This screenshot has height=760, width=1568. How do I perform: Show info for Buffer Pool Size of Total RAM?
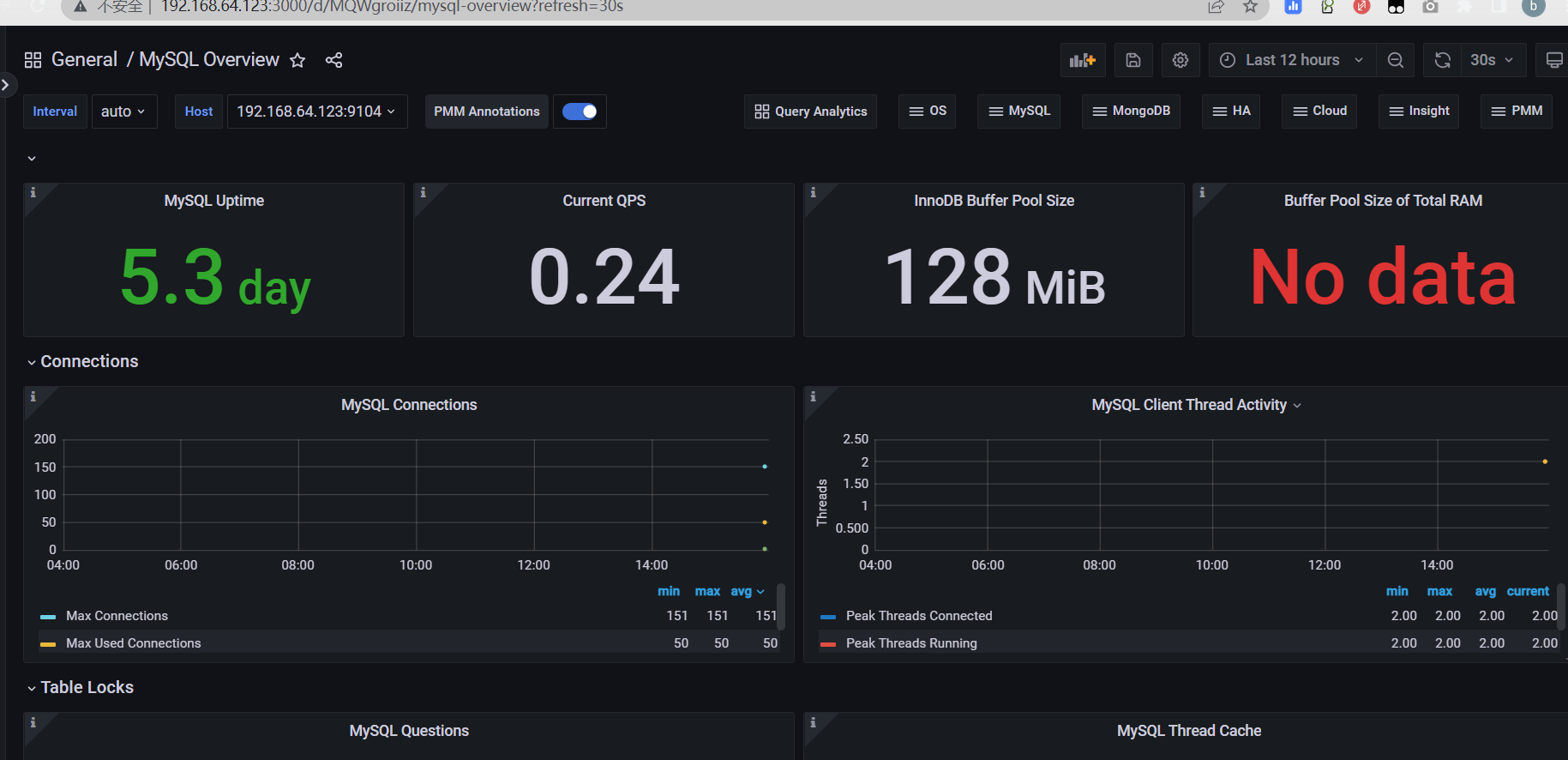(1203, 192)
